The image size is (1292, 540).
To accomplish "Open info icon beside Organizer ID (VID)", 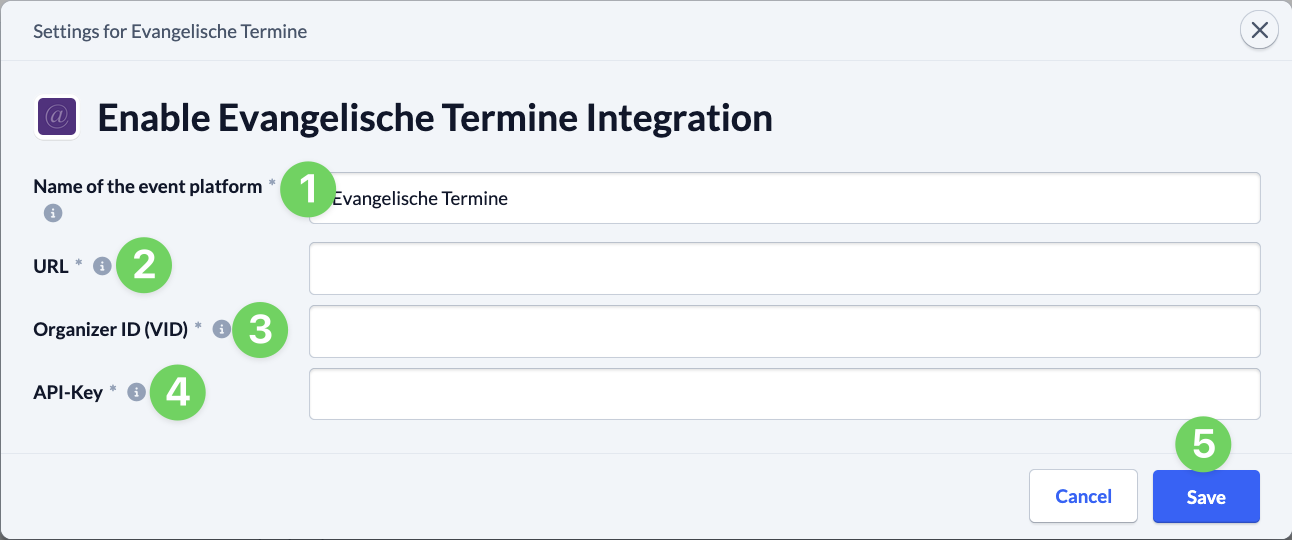I will (222, 329).
